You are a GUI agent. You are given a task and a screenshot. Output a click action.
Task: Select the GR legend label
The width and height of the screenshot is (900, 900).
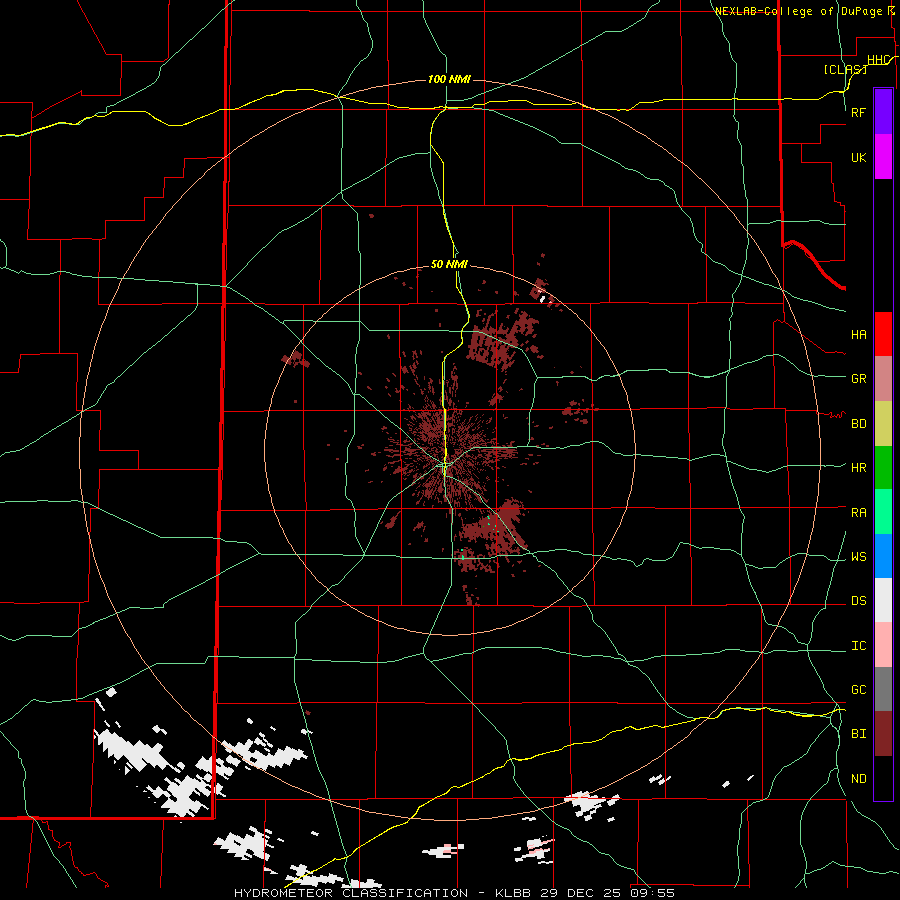click(858, 379)
